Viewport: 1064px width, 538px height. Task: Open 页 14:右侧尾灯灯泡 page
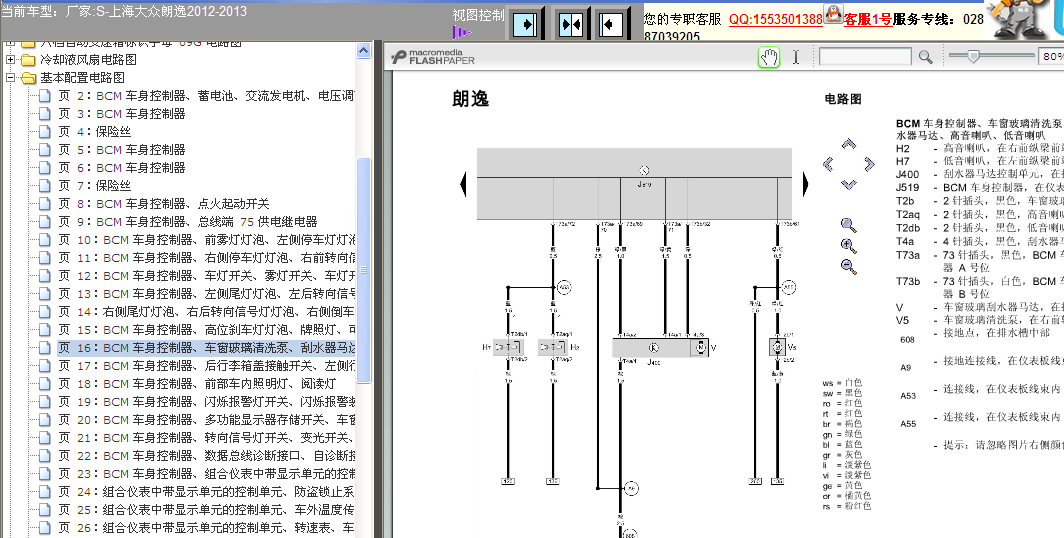click(x=206, y=312)
